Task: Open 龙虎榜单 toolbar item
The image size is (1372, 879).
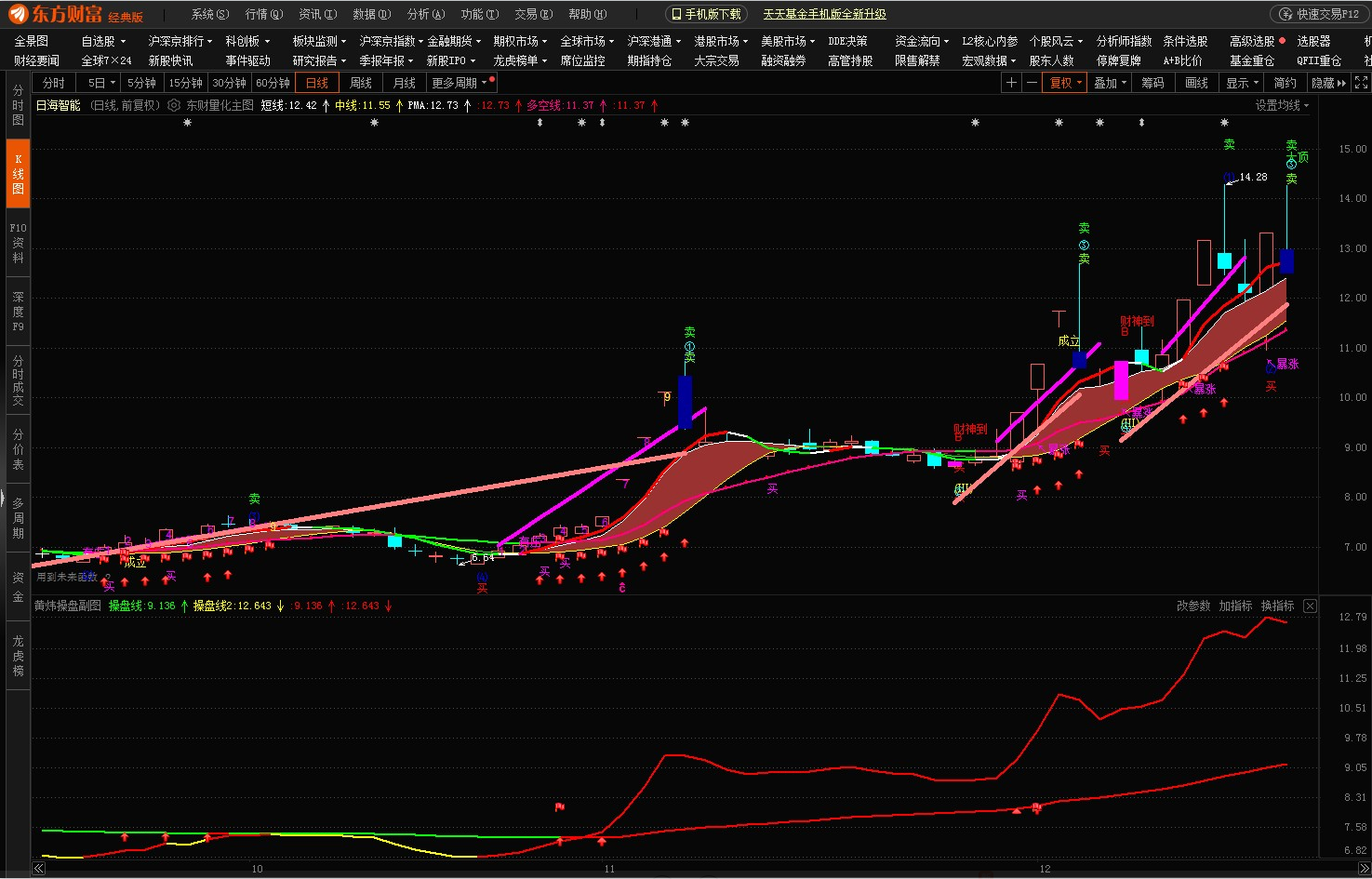Action: tap(519, 60)
